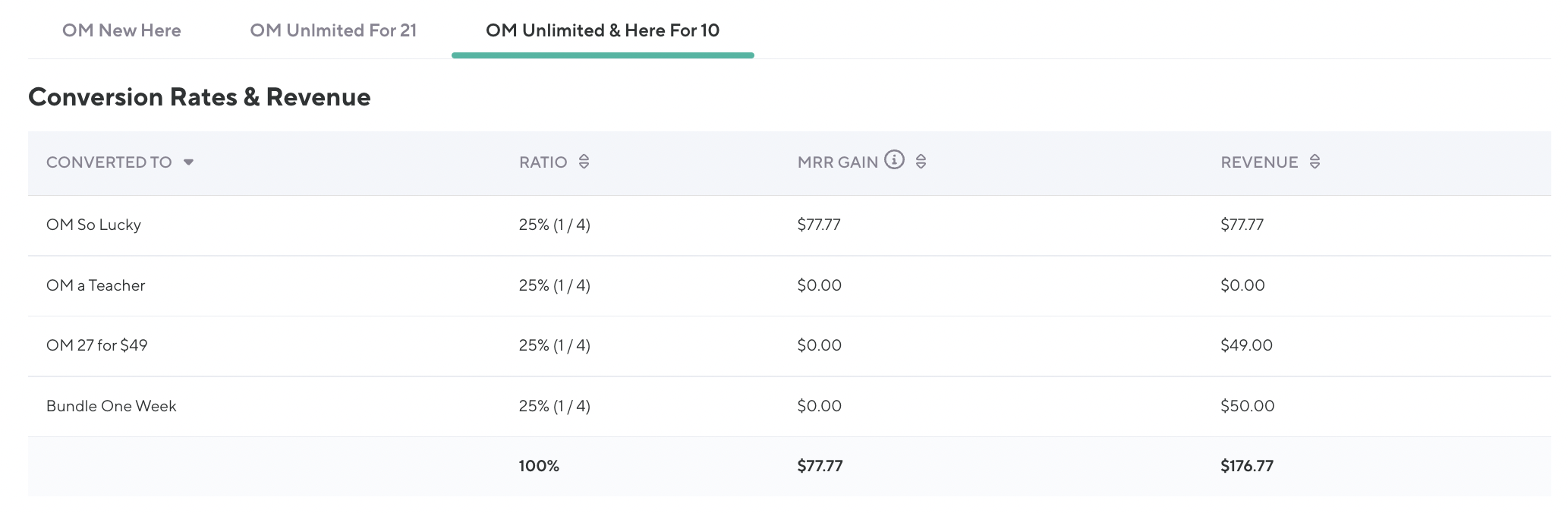
Task: Select the OM a Teacher row
Action: [96, 285]
